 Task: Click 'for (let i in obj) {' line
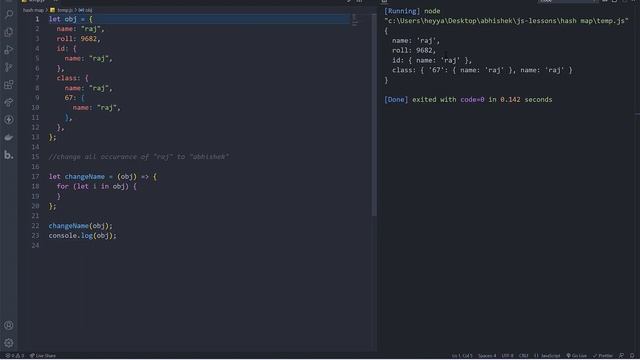(x=97, y=186)
